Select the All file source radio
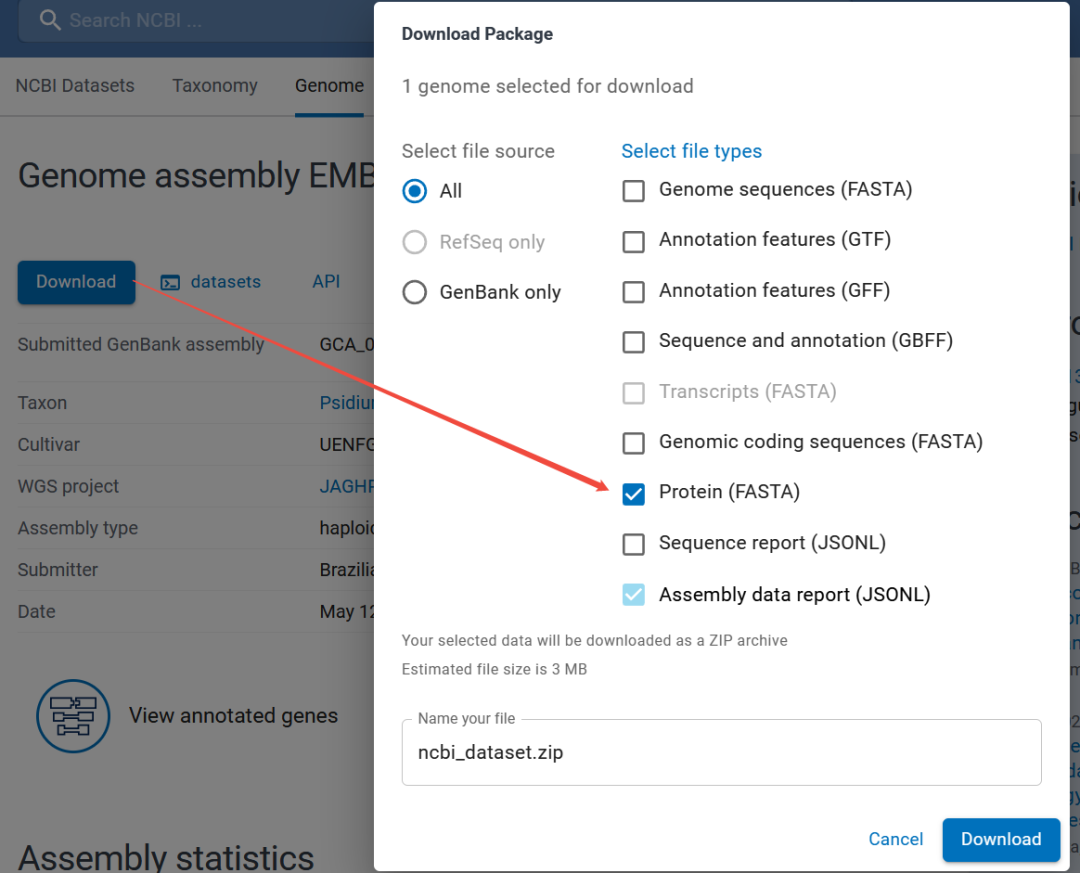The height and width of the screenshot is (873, 1080). click(x=415, y=191)
